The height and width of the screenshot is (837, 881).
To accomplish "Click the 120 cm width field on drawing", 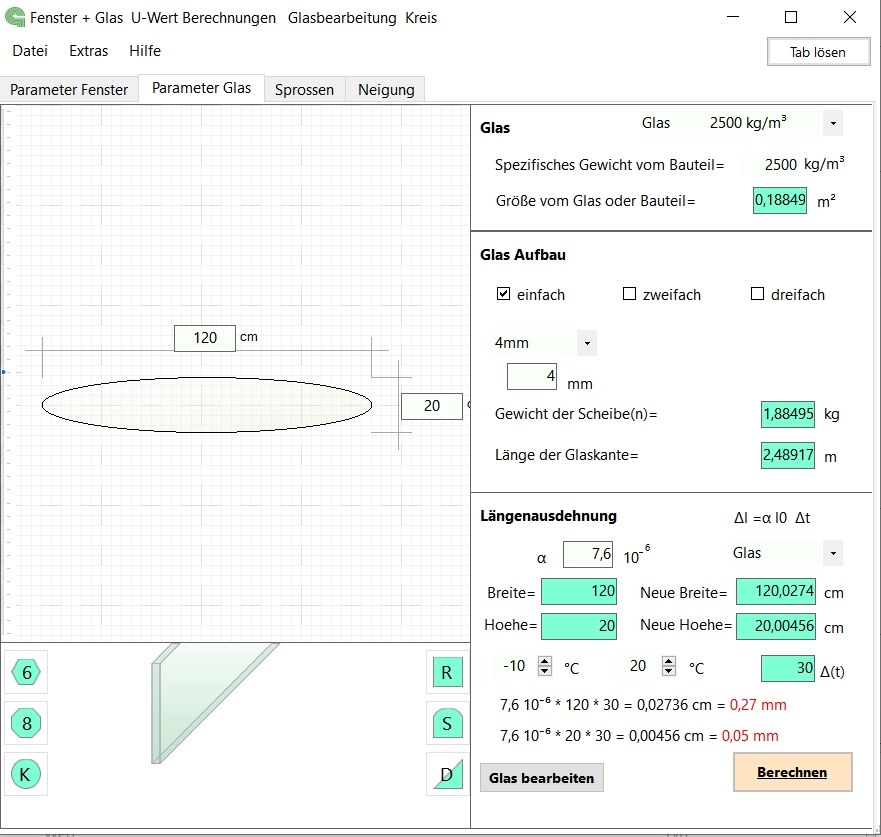I will 205,338.
